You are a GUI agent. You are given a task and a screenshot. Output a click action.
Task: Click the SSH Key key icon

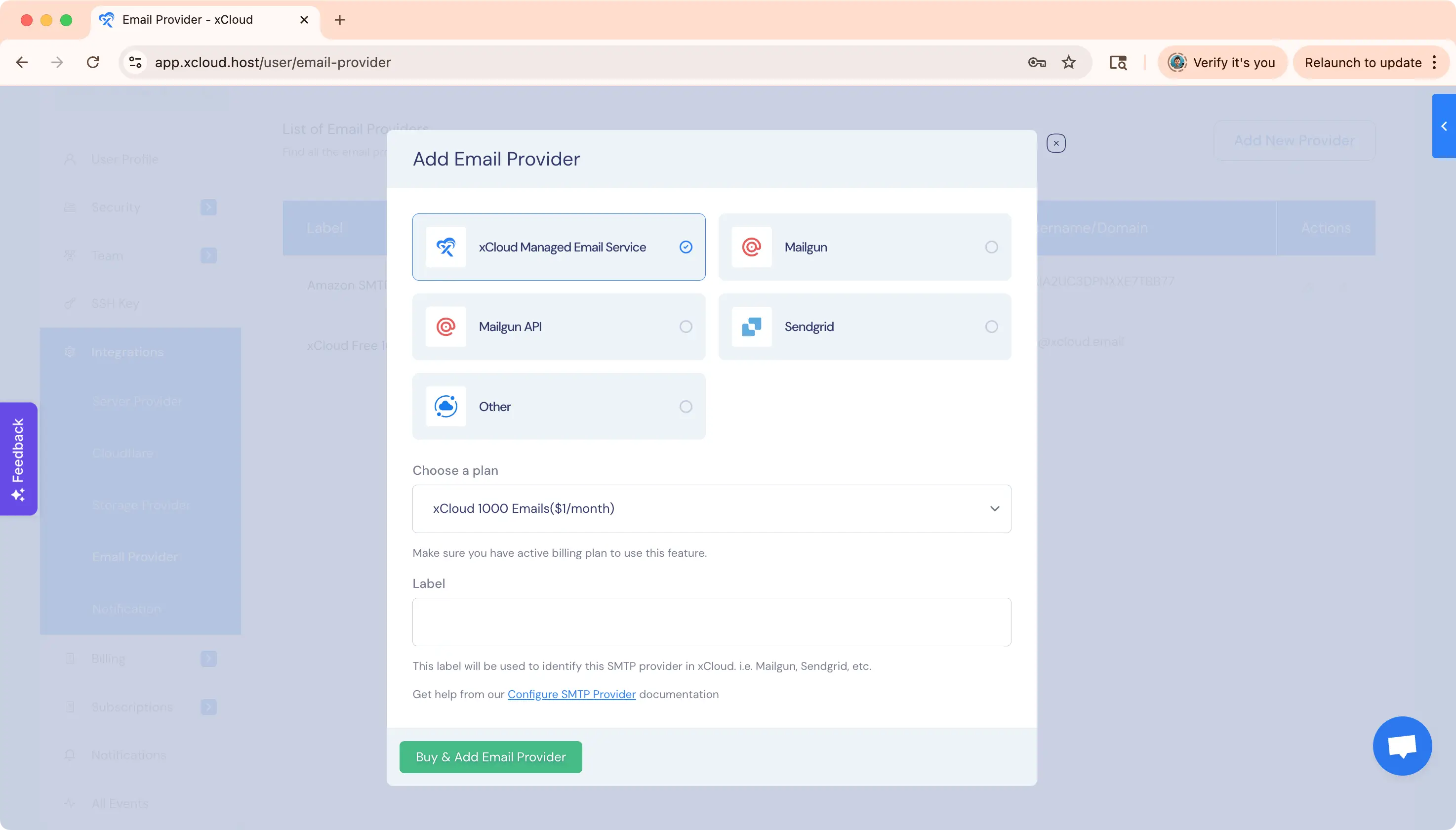pyautogui.click(x=70, y=304)
